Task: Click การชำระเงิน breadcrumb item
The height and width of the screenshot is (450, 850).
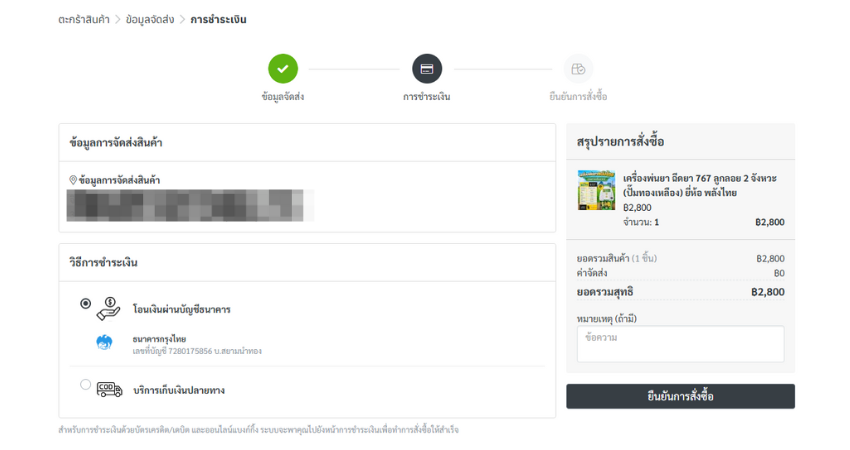Action: [x=218, y=20]
